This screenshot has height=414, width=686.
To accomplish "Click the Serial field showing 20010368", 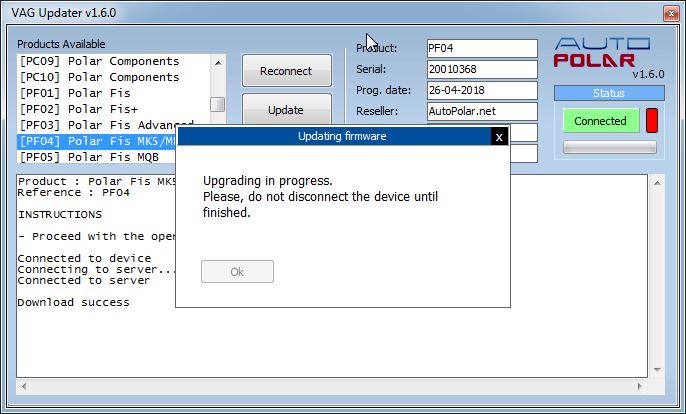I will (482, 69).
